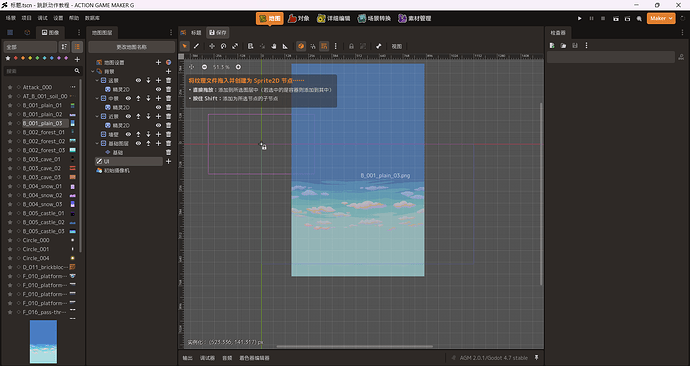Open the 全部 filter dropdown
Image resolution: width=690 pixels, height=366 pixels.
(x=30, y=47)
